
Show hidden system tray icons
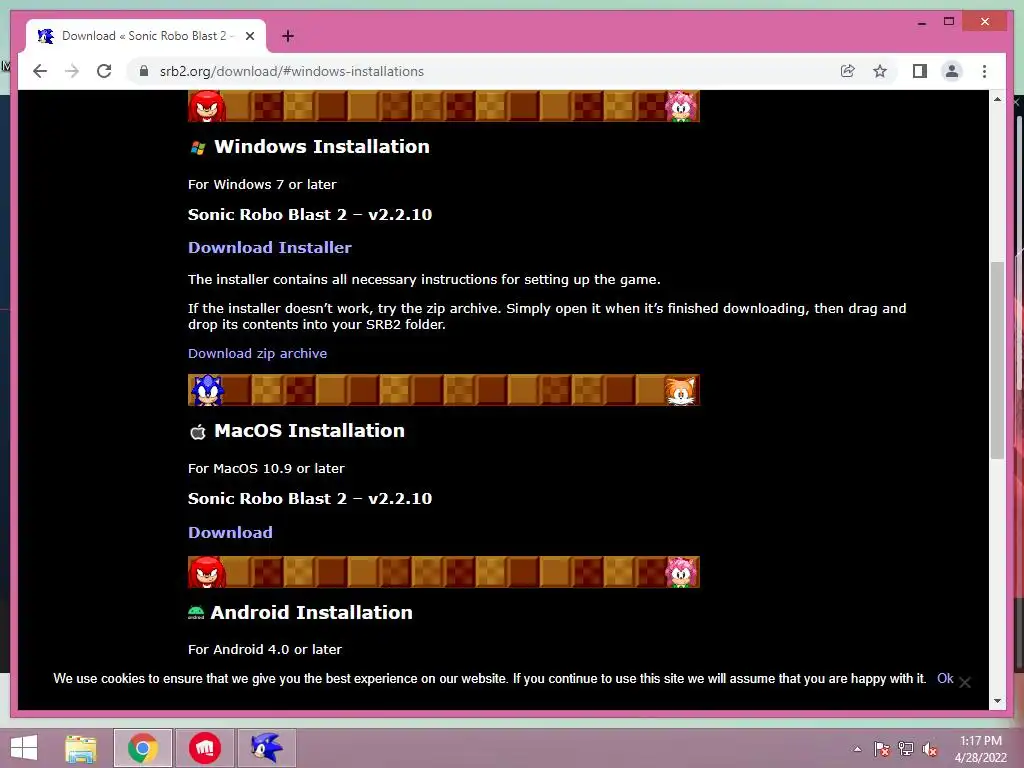(x=857, y=749)
